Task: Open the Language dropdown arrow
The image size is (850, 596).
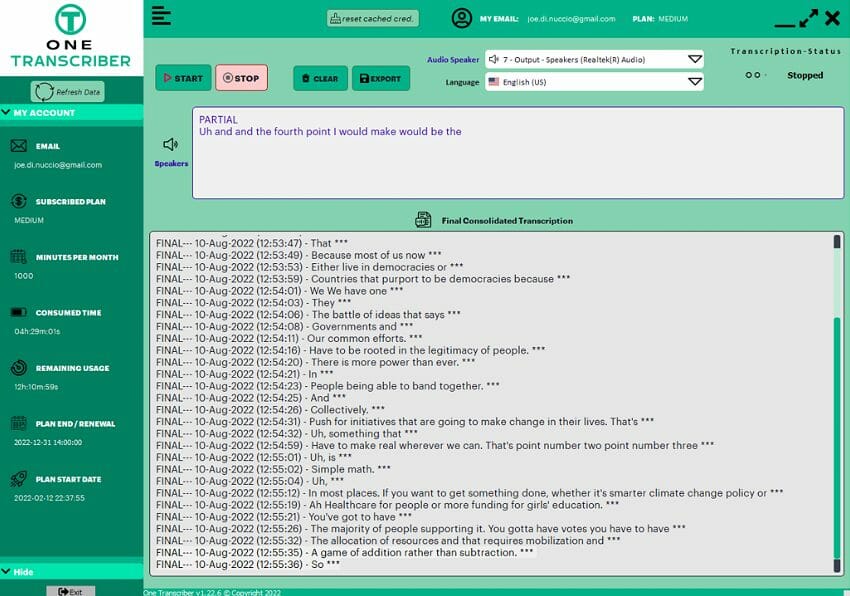Action: pyautogui.click(x=694, y=82)
